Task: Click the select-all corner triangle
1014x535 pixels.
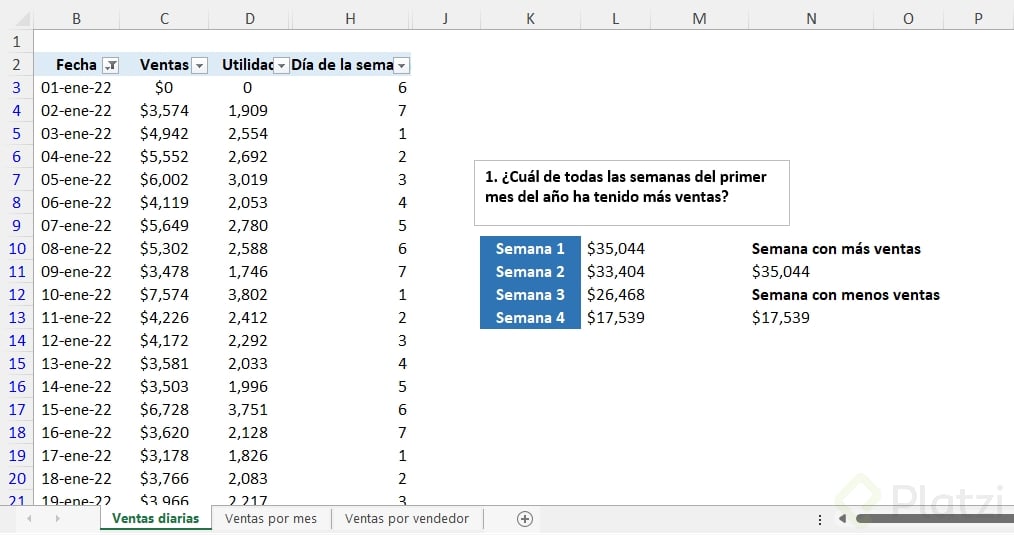Action: pos(22,19)
